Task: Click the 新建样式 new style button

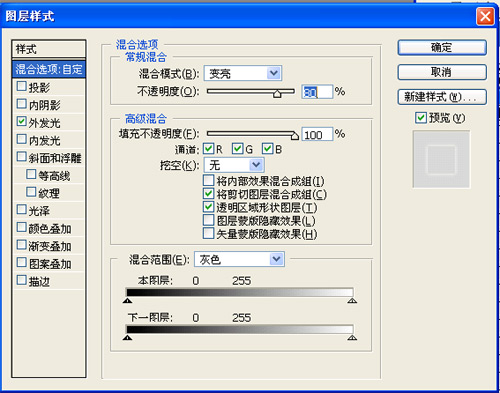Action: 442,97
